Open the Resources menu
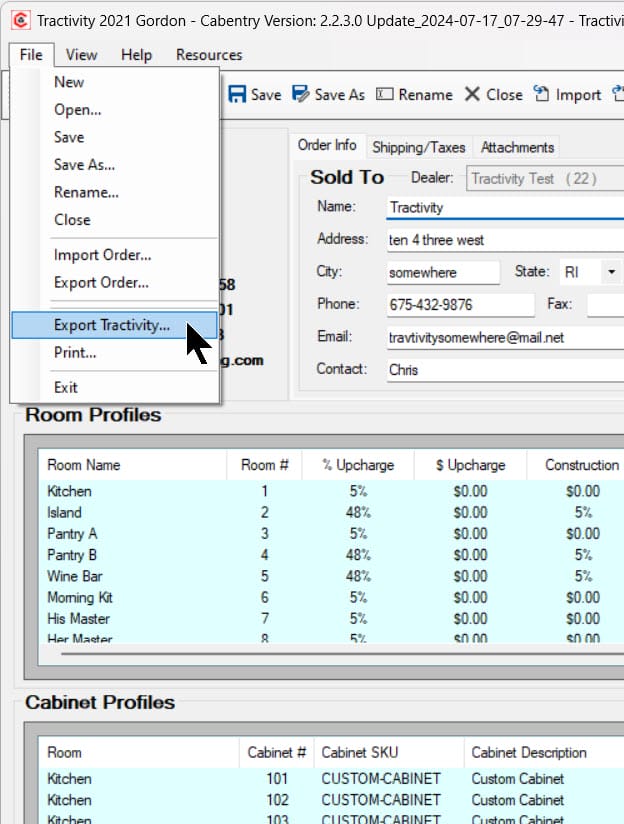Image resolution: width=624 pixels, height=824 pixels. (209, 55)
